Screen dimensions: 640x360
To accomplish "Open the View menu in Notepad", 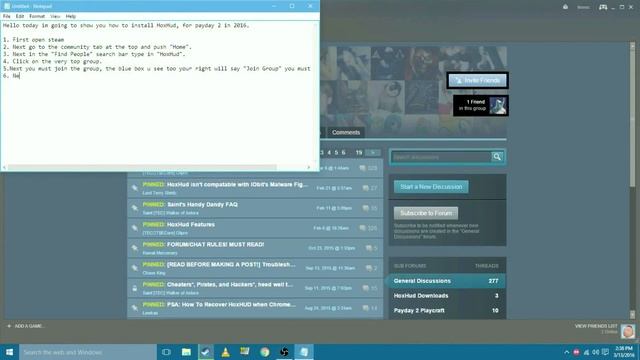I will click(x=55, y=16).
